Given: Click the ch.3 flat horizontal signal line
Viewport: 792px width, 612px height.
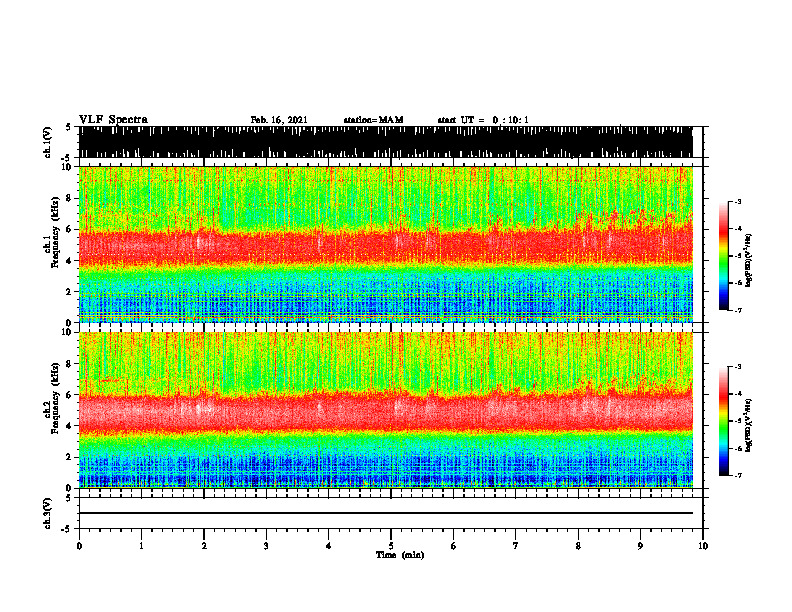Looking at the screenshot, I should point(385,513).
